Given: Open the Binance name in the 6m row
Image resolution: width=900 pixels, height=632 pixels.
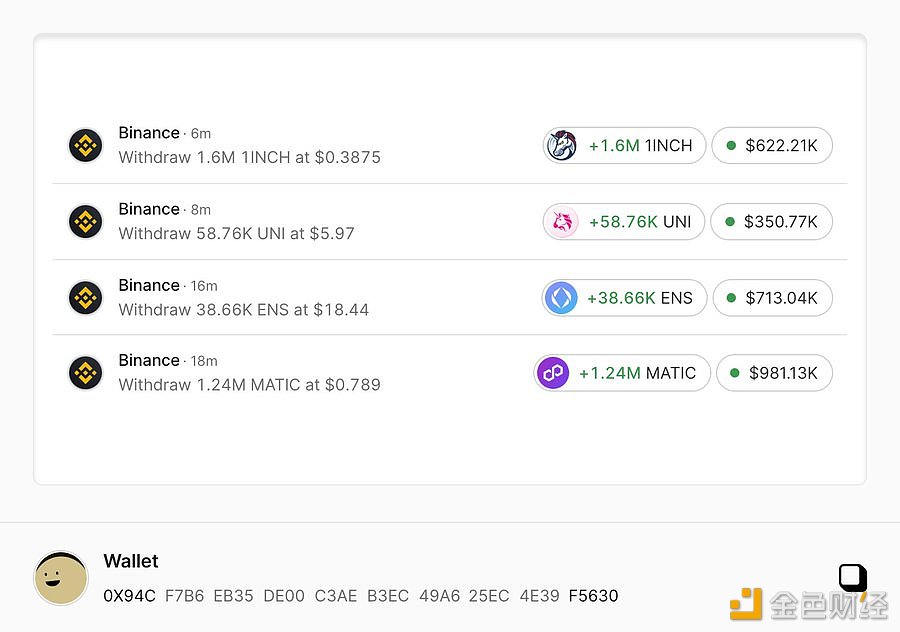Looking at the screenshot, I should pyautogui.click(x=149, y=133).
